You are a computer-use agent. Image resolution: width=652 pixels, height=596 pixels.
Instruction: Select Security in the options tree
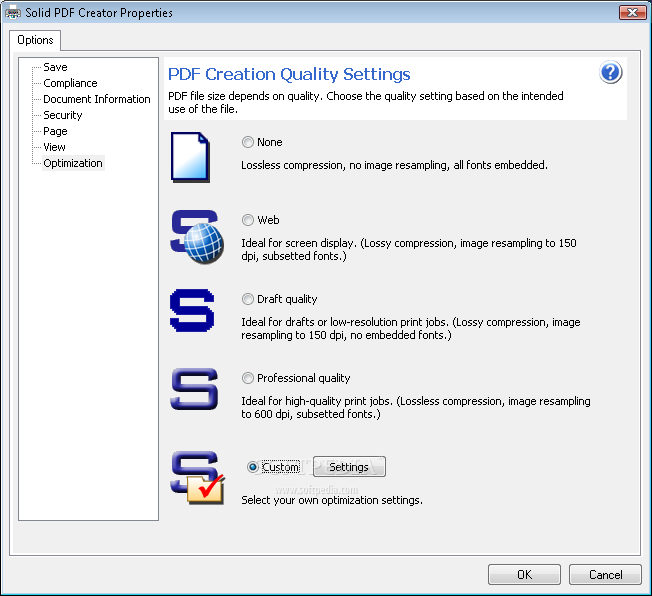pos(63,115)
